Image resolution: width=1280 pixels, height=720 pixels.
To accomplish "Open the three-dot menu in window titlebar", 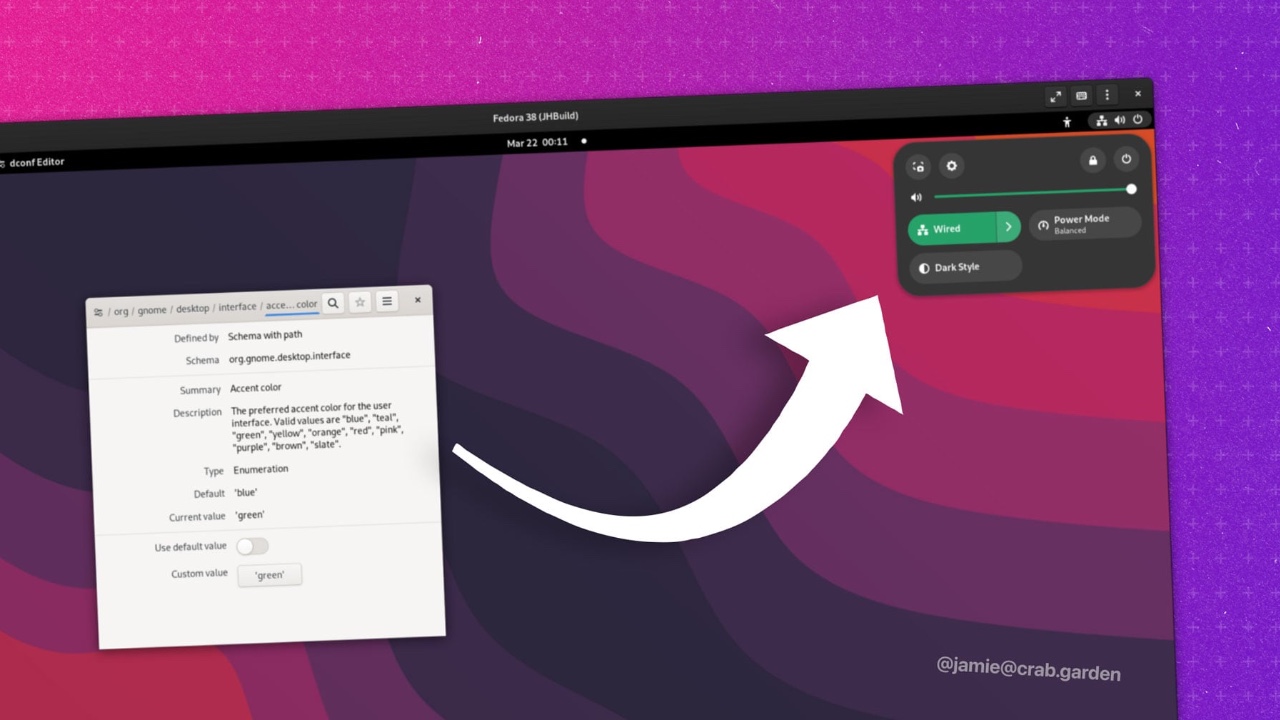I will click(1106, 95).
